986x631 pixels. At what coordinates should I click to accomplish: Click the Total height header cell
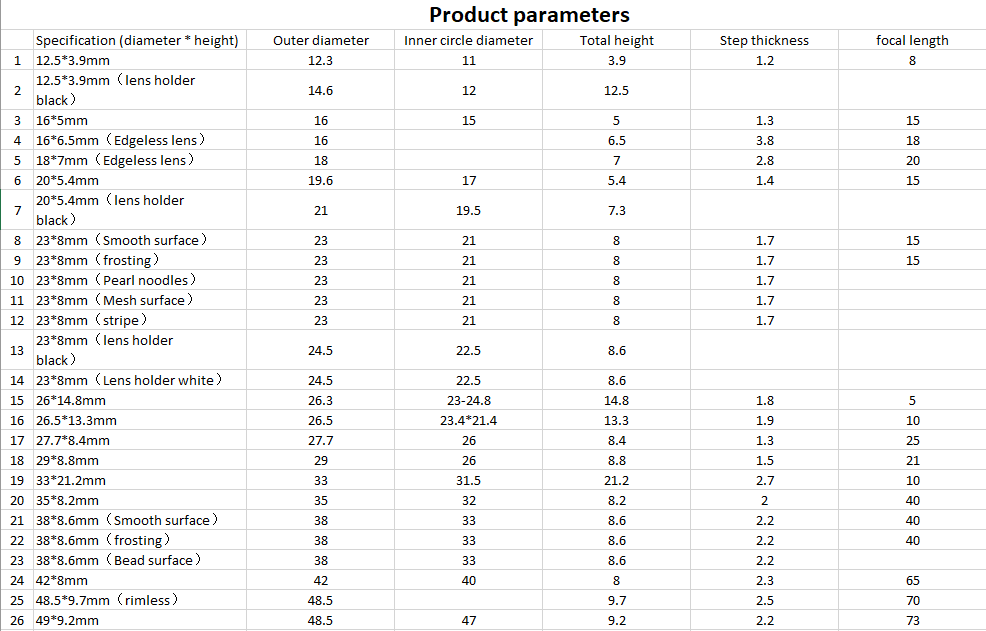(616, 40)
